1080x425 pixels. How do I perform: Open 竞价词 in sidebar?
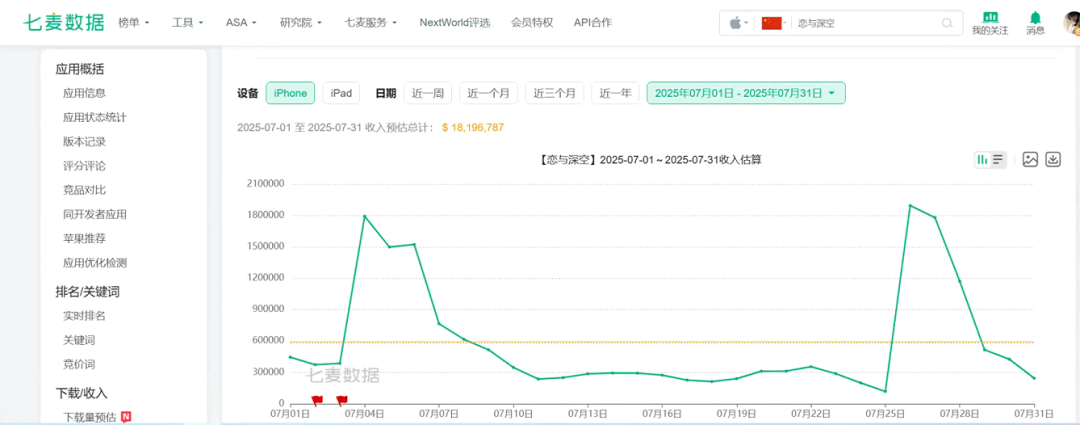click(79, 364)
